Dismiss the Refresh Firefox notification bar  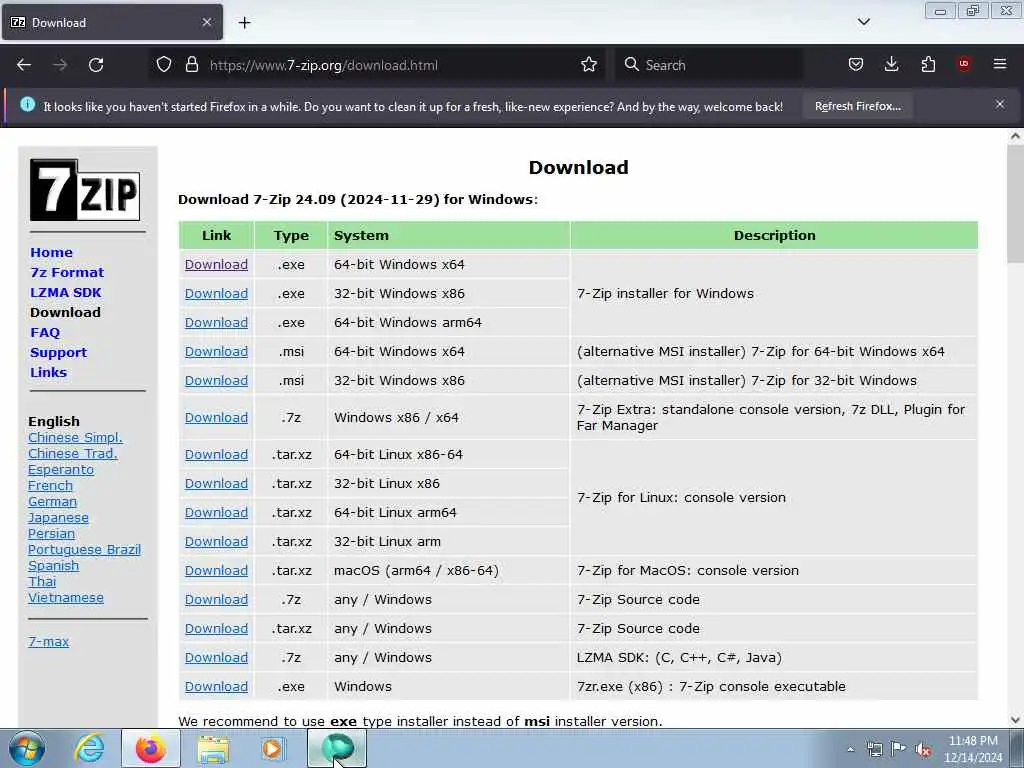[x=999, y=104]
